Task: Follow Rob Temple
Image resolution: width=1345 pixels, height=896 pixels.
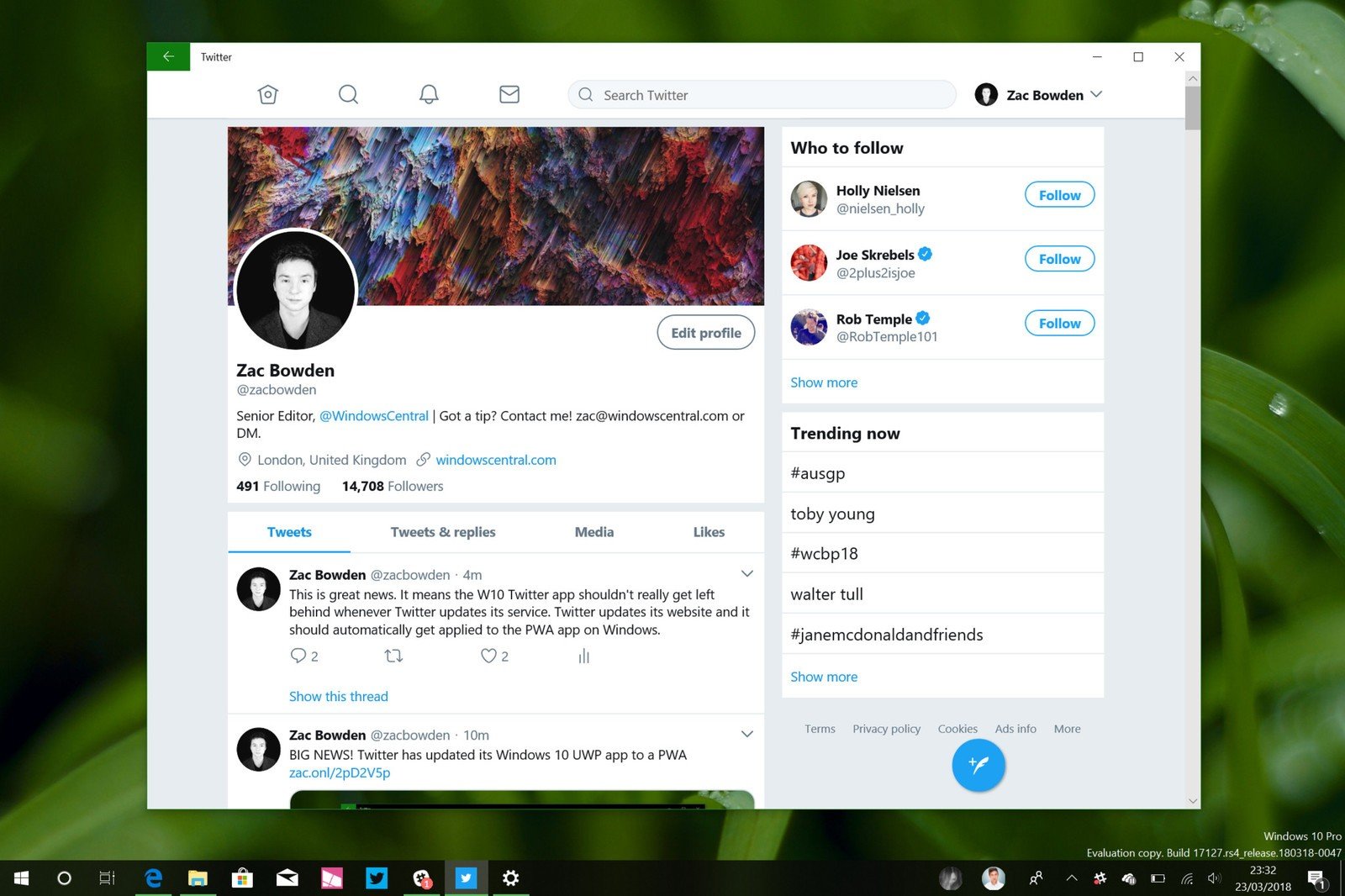Action: click(x=1059, y=323)
